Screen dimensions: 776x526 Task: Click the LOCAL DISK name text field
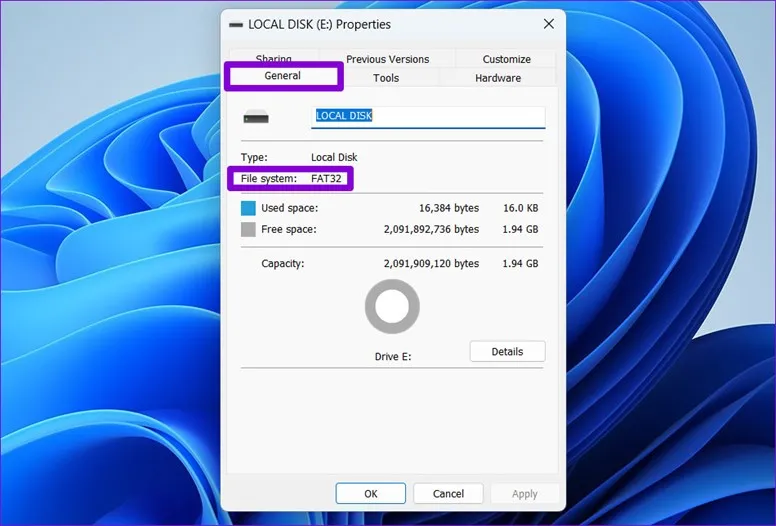tap(428, 116)
